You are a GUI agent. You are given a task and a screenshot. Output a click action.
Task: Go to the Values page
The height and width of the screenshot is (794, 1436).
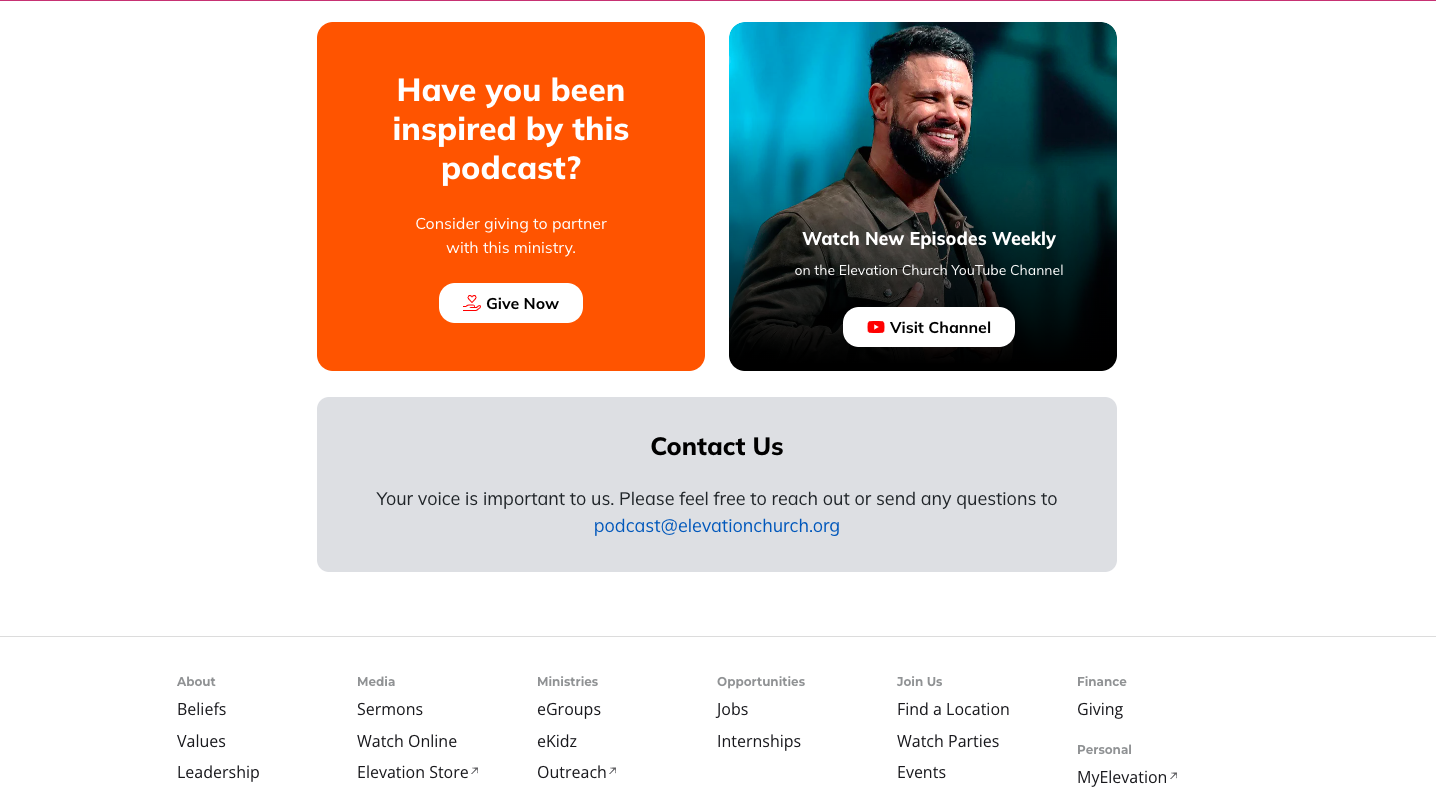pyautogui.click(x=201, y=741)
